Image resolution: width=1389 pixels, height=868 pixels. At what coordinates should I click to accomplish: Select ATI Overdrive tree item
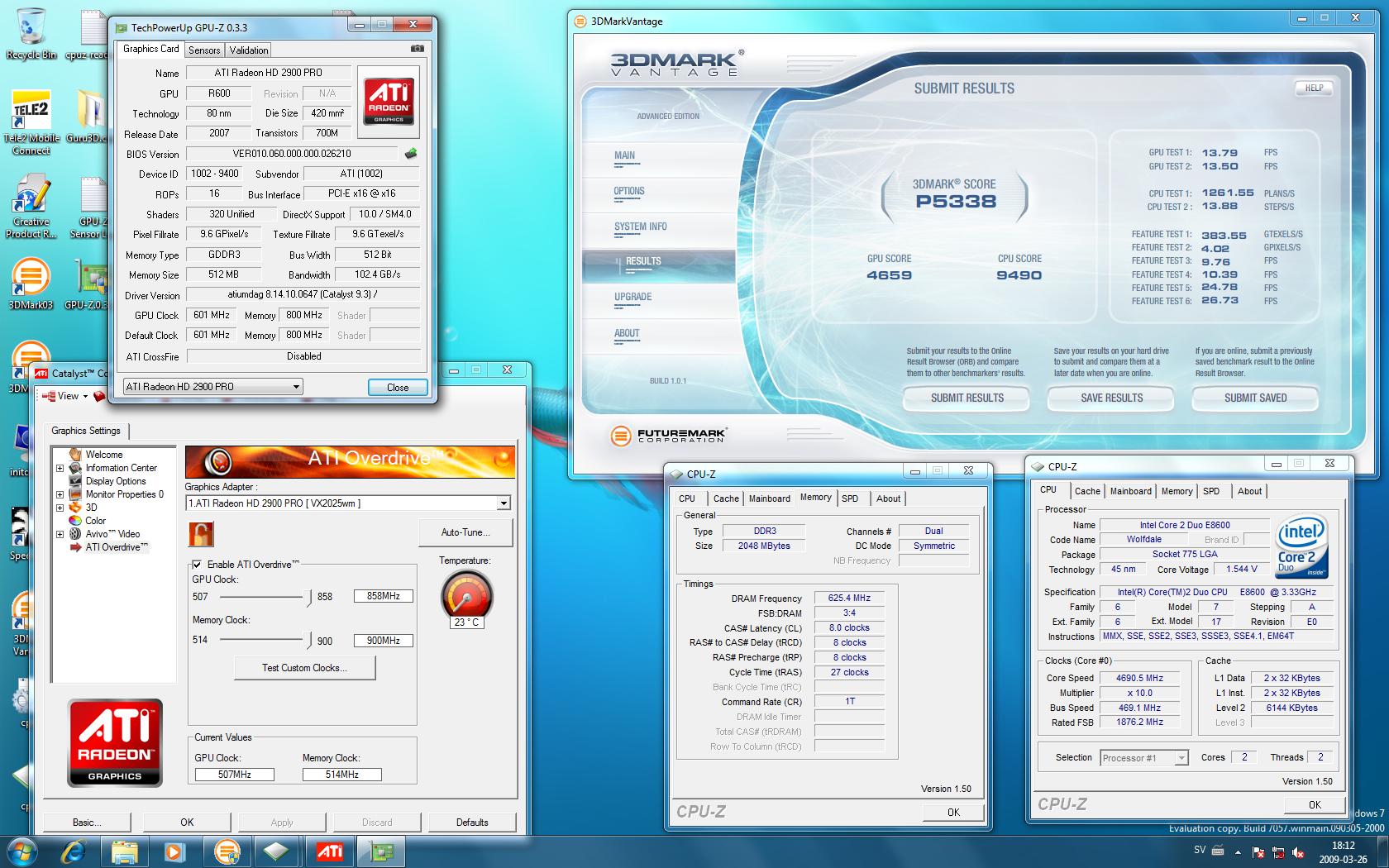coord(117,547)
